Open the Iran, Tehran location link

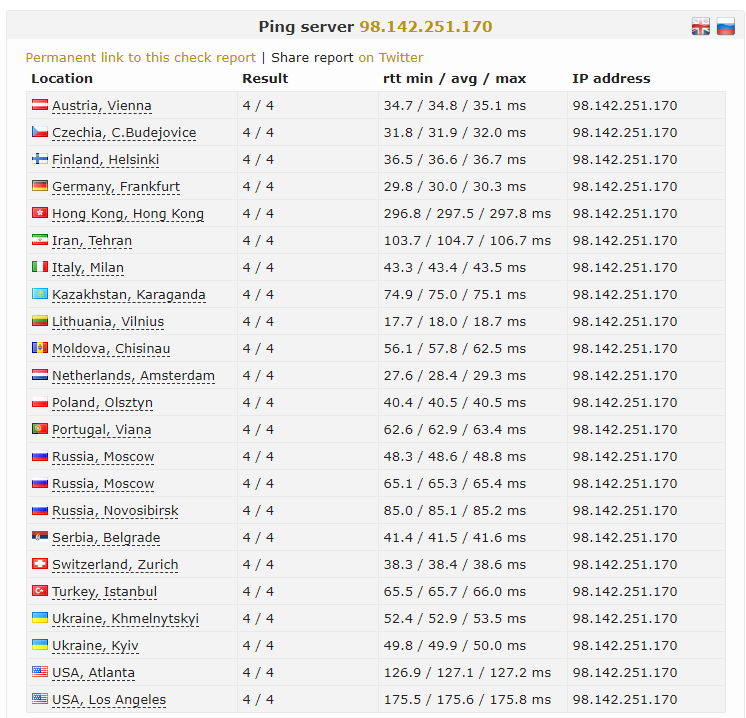coord(92,240)
